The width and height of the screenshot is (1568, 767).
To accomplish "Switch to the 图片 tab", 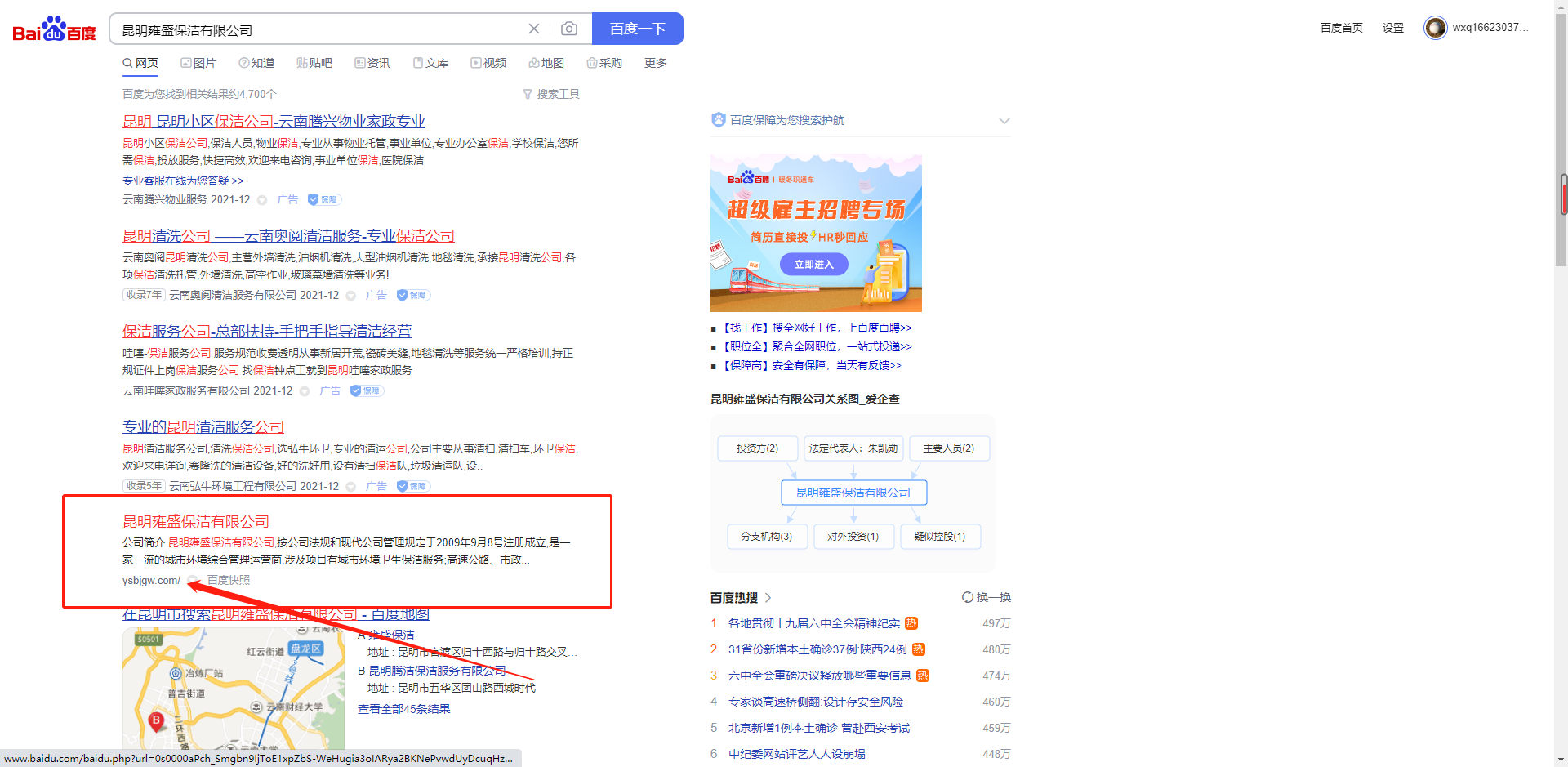I will pos(198,63).
